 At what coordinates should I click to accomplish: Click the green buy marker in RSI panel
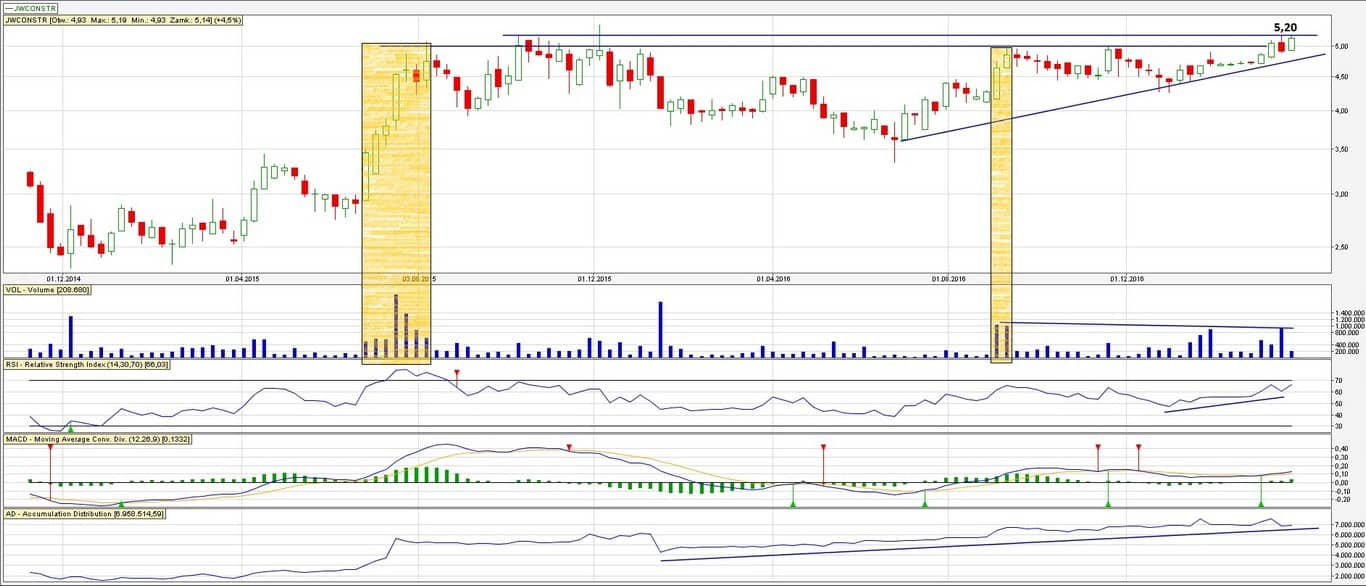[70, 428]
